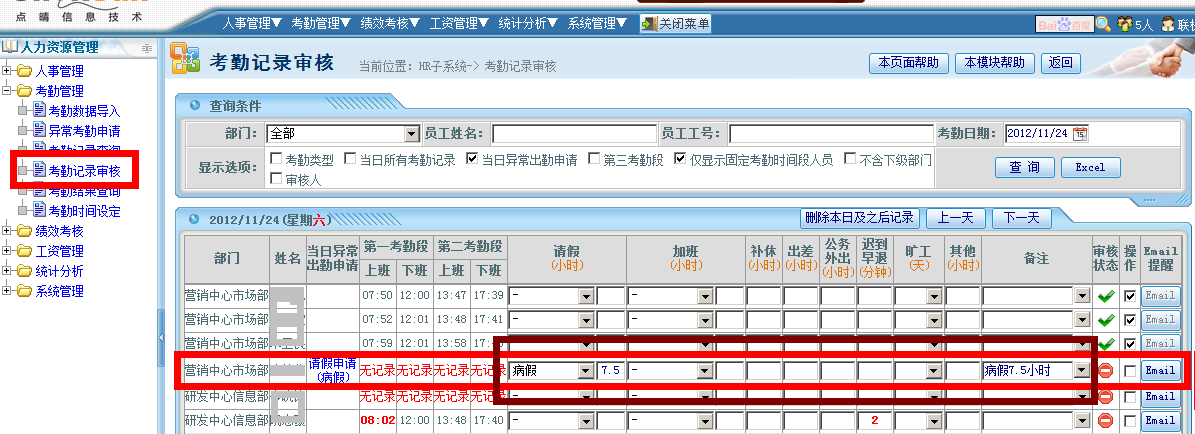The image size is (1195, 434).
Task: Enable the 考勤类型 checkbox
Action: tap(276, 159)
